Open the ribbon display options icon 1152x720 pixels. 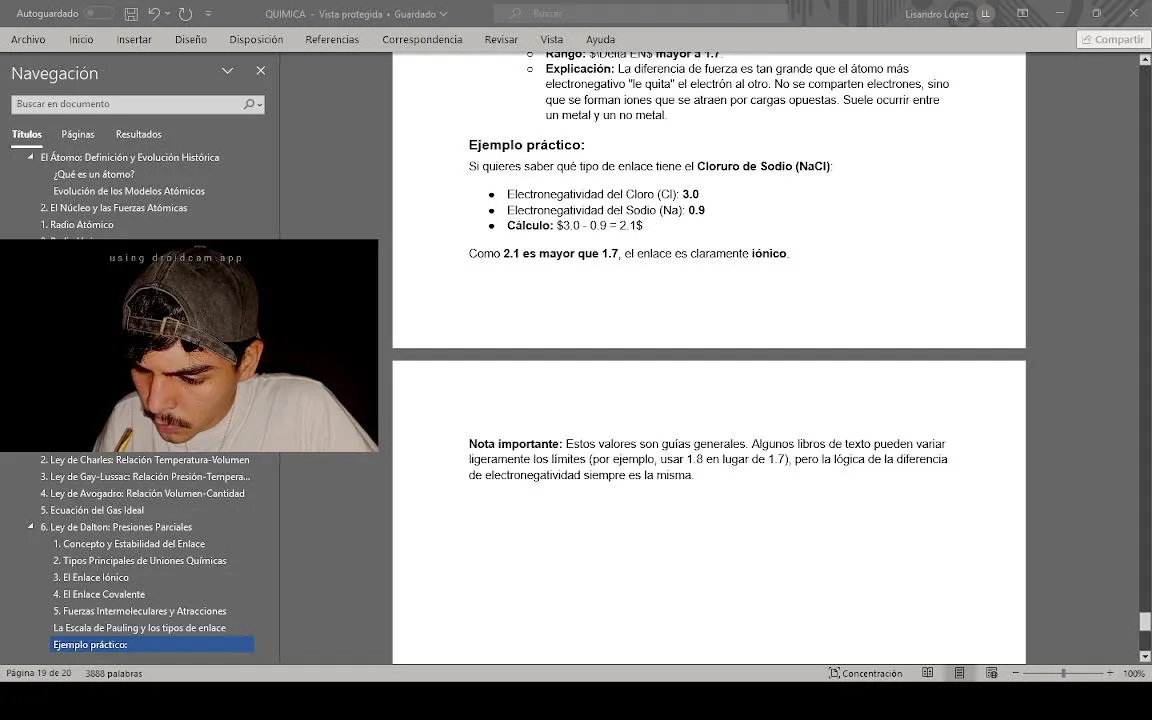pos(1022,13)
